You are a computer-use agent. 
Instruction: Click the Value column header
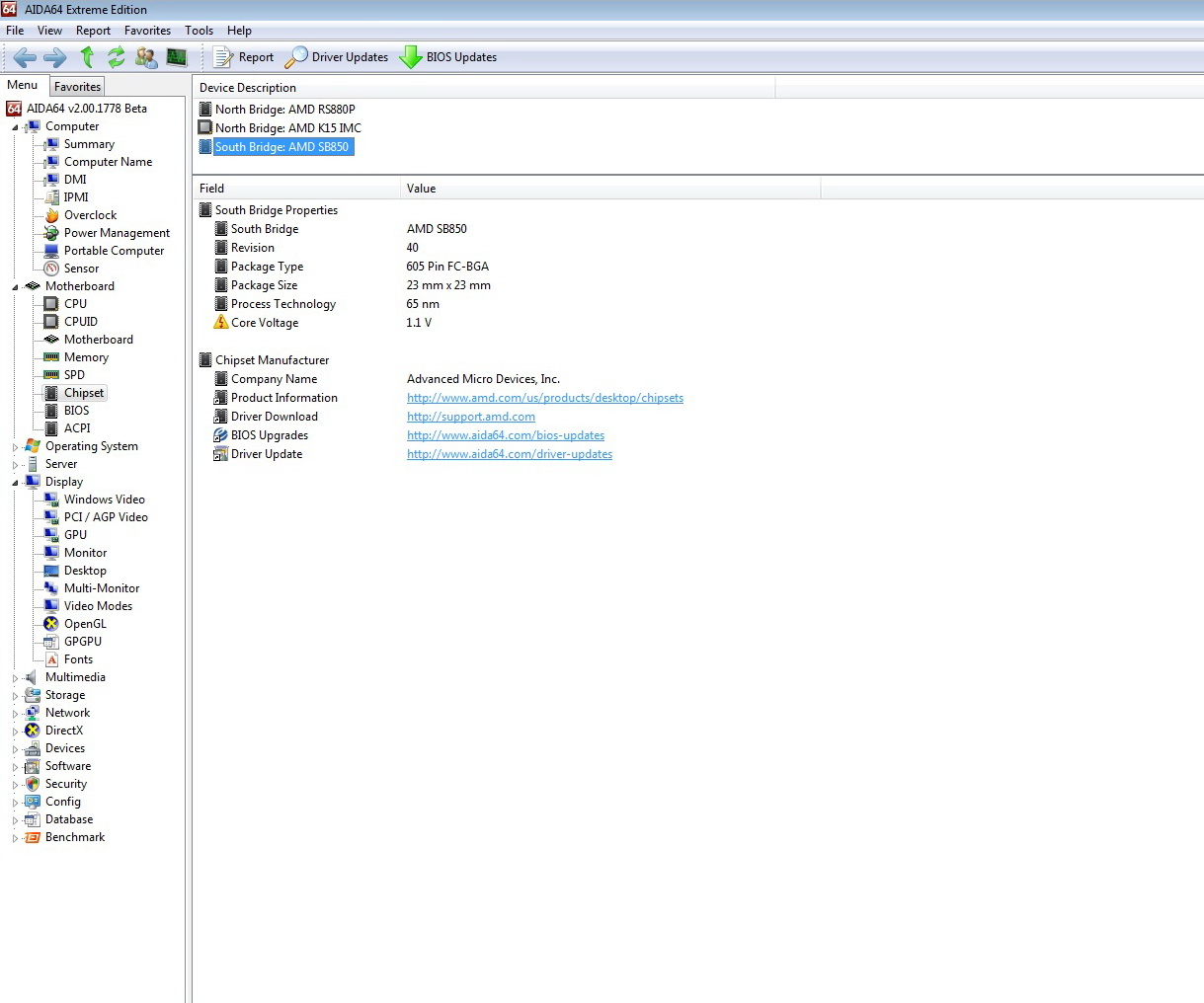point(610,189)
